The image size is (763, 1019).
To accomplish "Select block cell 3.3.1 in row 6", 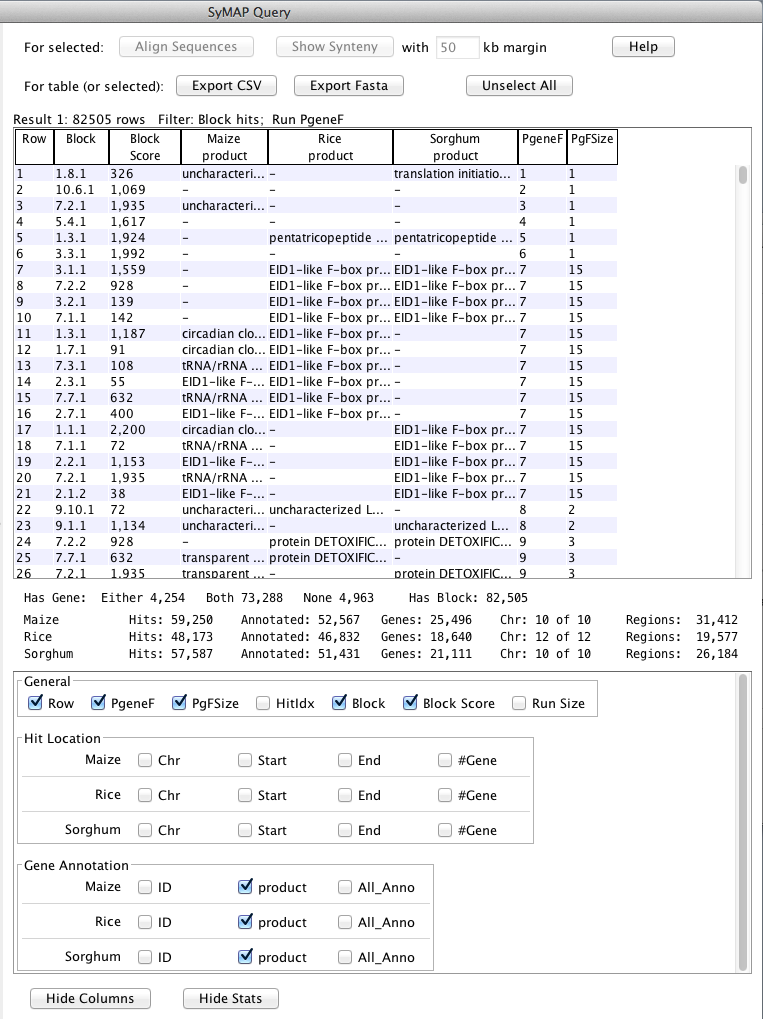I will pyautogui.click(x=81, y=253).
